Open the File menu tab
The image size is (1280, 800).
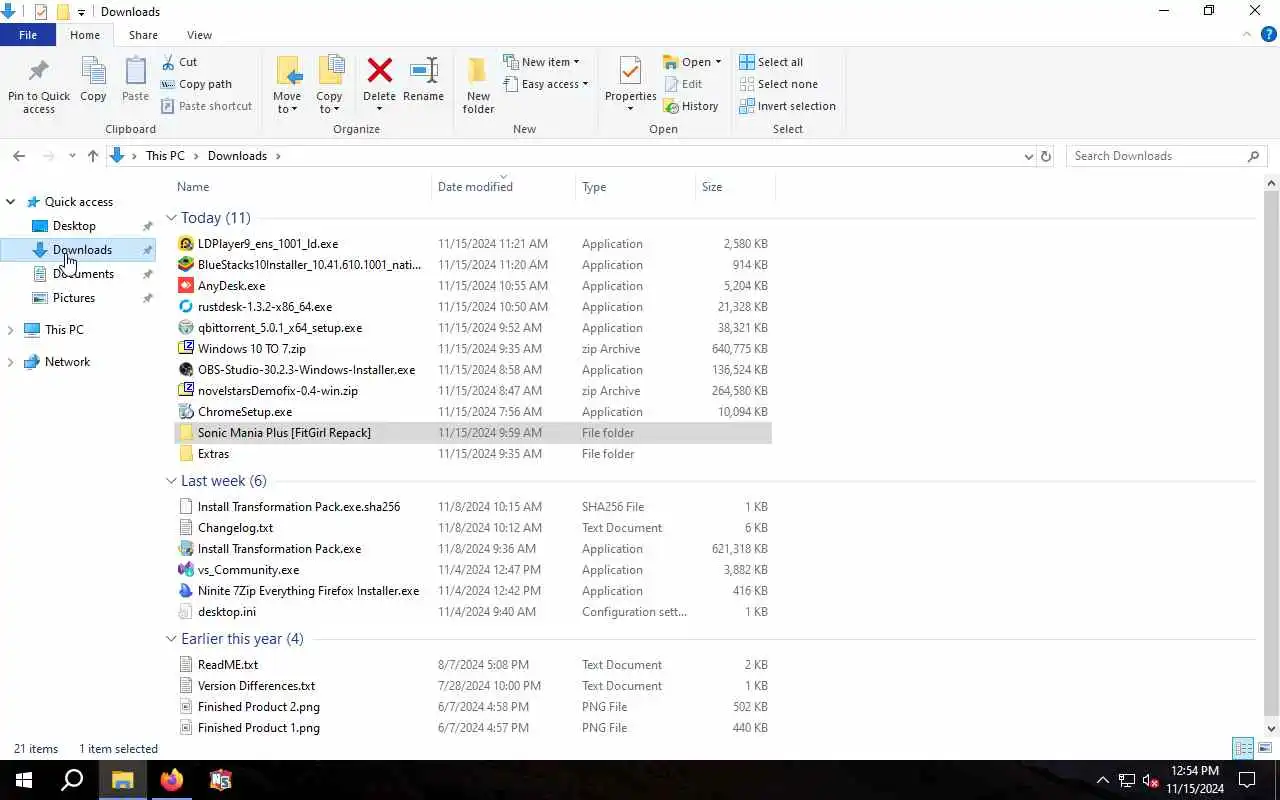click(28, 35)
